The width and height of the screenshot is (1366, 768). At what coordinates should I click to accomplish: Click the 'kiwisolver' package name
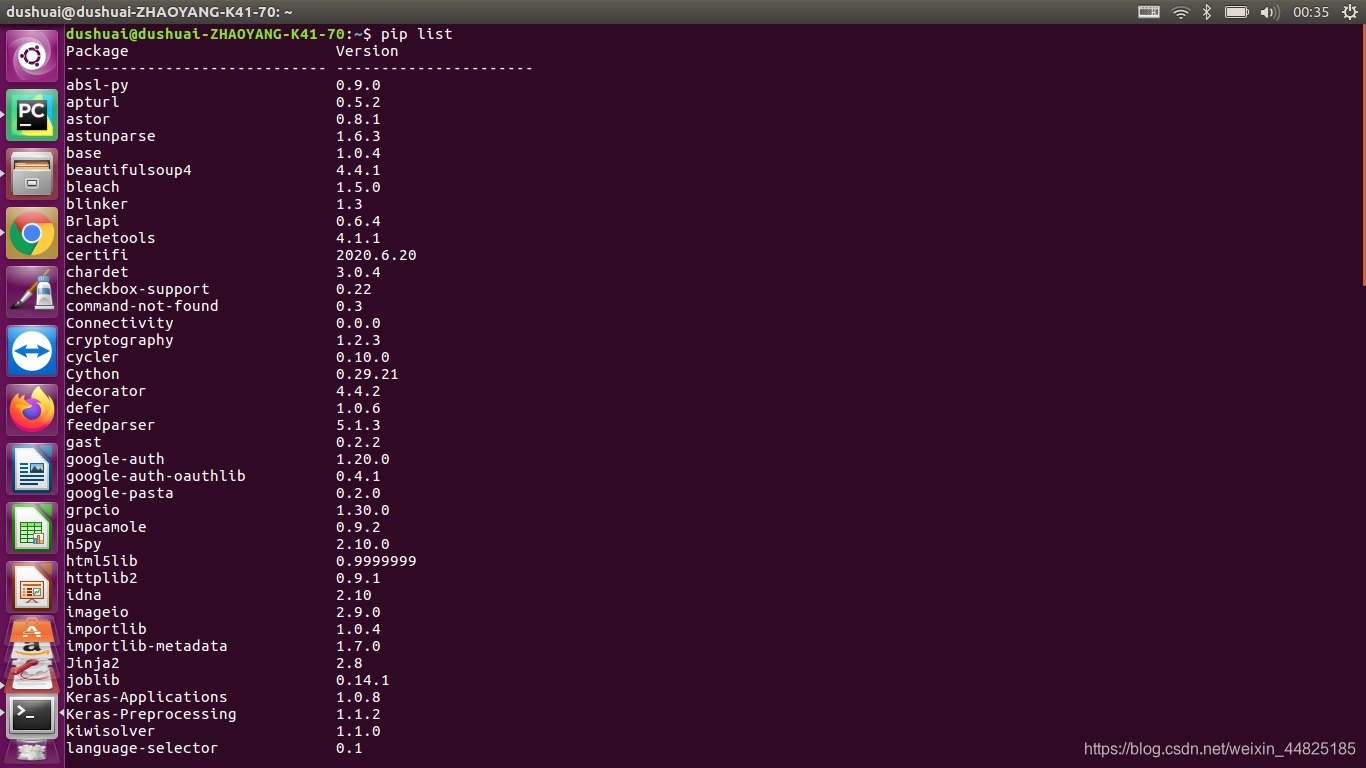click(x=111, y=731)
